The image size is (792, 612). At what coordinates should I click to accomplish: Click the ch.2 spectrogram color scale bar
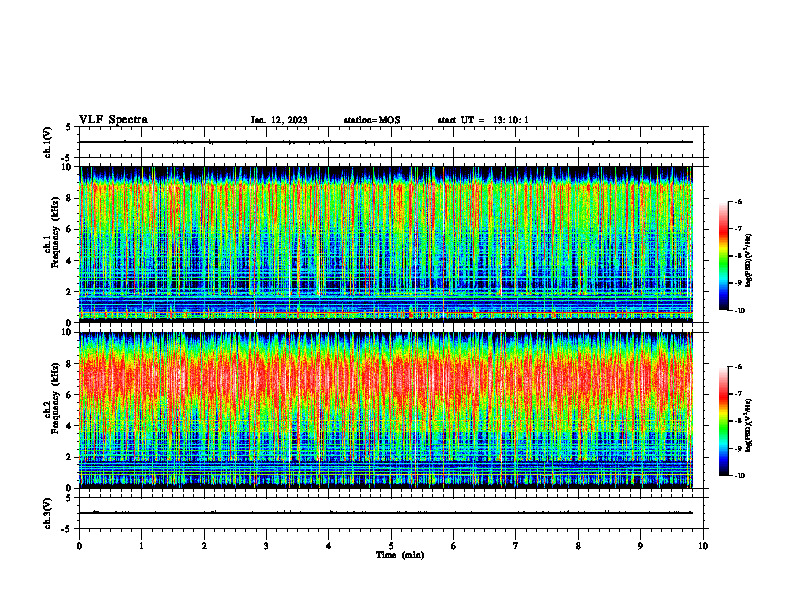click(x=723, y=421)
